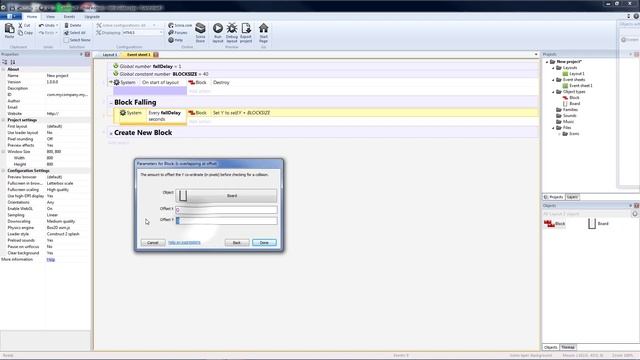Click the Set Y to self.Y + BLOCKSIZE action
Screen dimensions: 640x360
(241, 113)
